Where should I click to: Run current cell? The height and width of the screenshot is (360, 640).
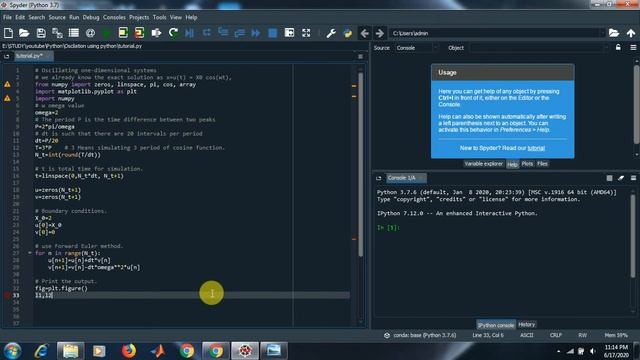click(x=123, y=33)
